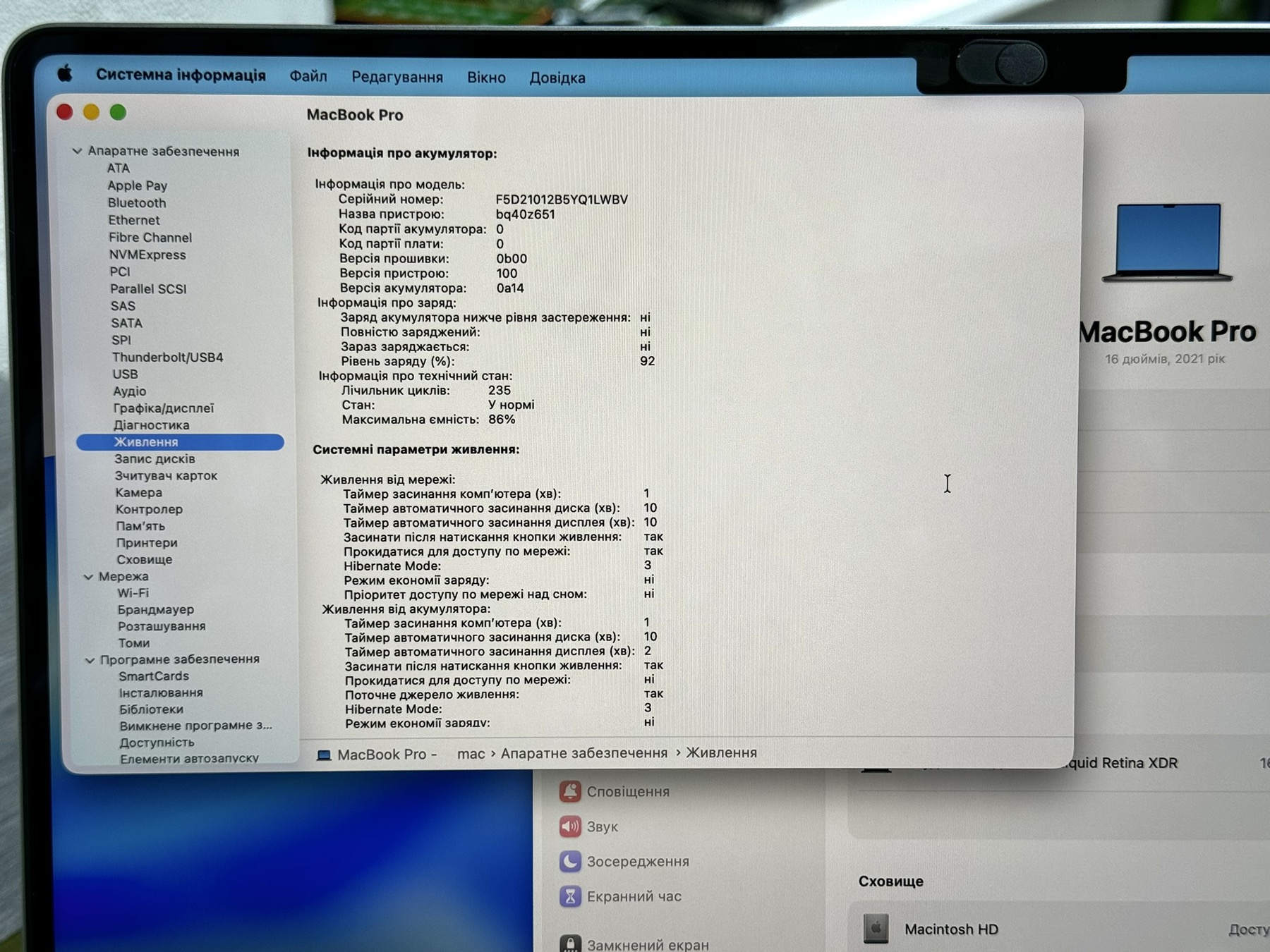The image size is (1270, 952).
Task: Select Графіка/дисплеї in the sidebar
Action: 164,408
